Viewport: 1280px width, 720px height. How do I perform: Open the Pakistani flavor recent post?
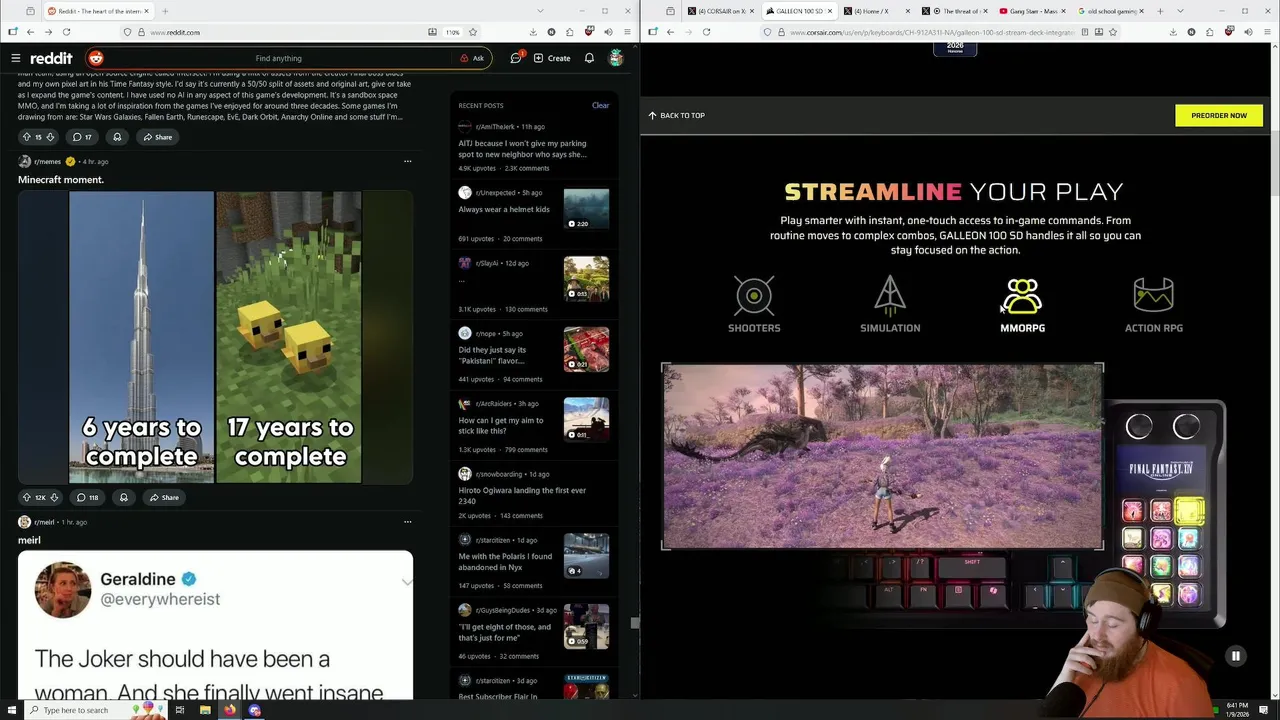492,355
